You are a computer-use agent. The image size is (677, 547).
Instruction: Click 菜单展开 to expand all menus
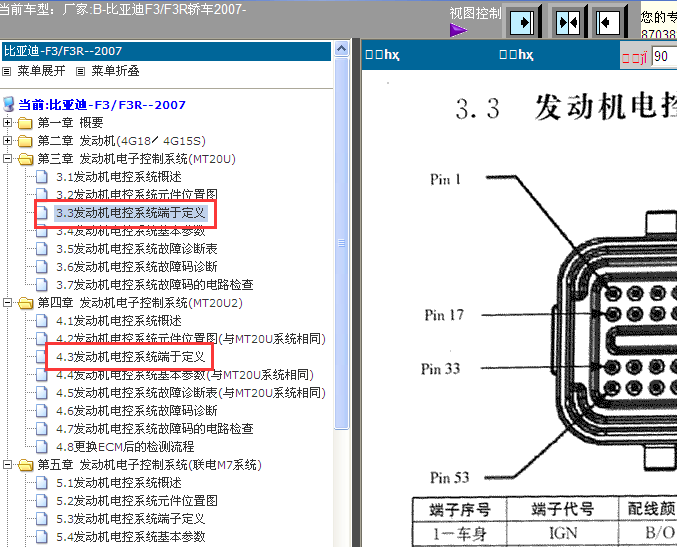(x=41, y=71)
